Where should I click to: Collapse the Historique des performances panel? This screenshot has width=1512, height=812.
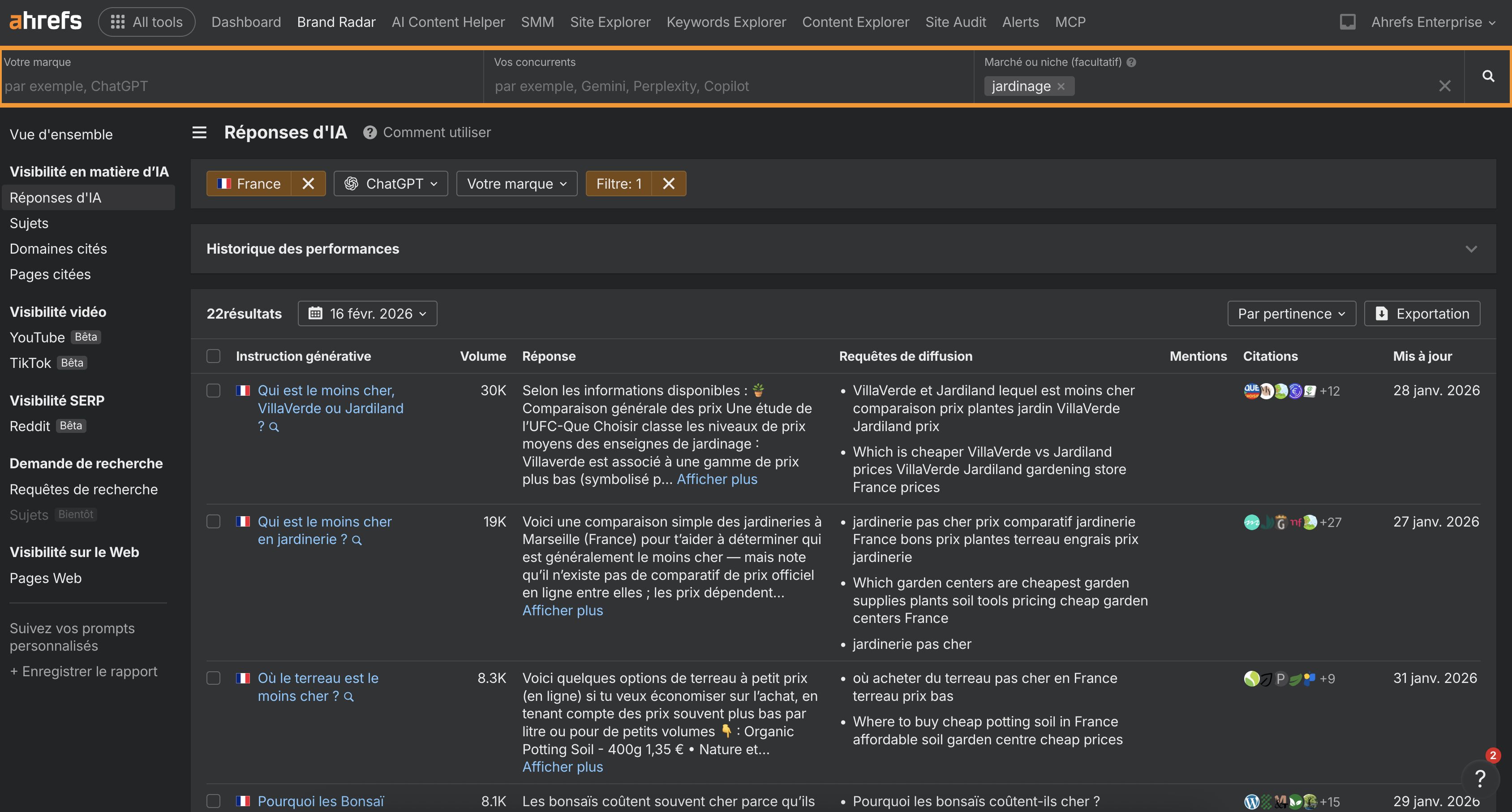point(1472,249)
